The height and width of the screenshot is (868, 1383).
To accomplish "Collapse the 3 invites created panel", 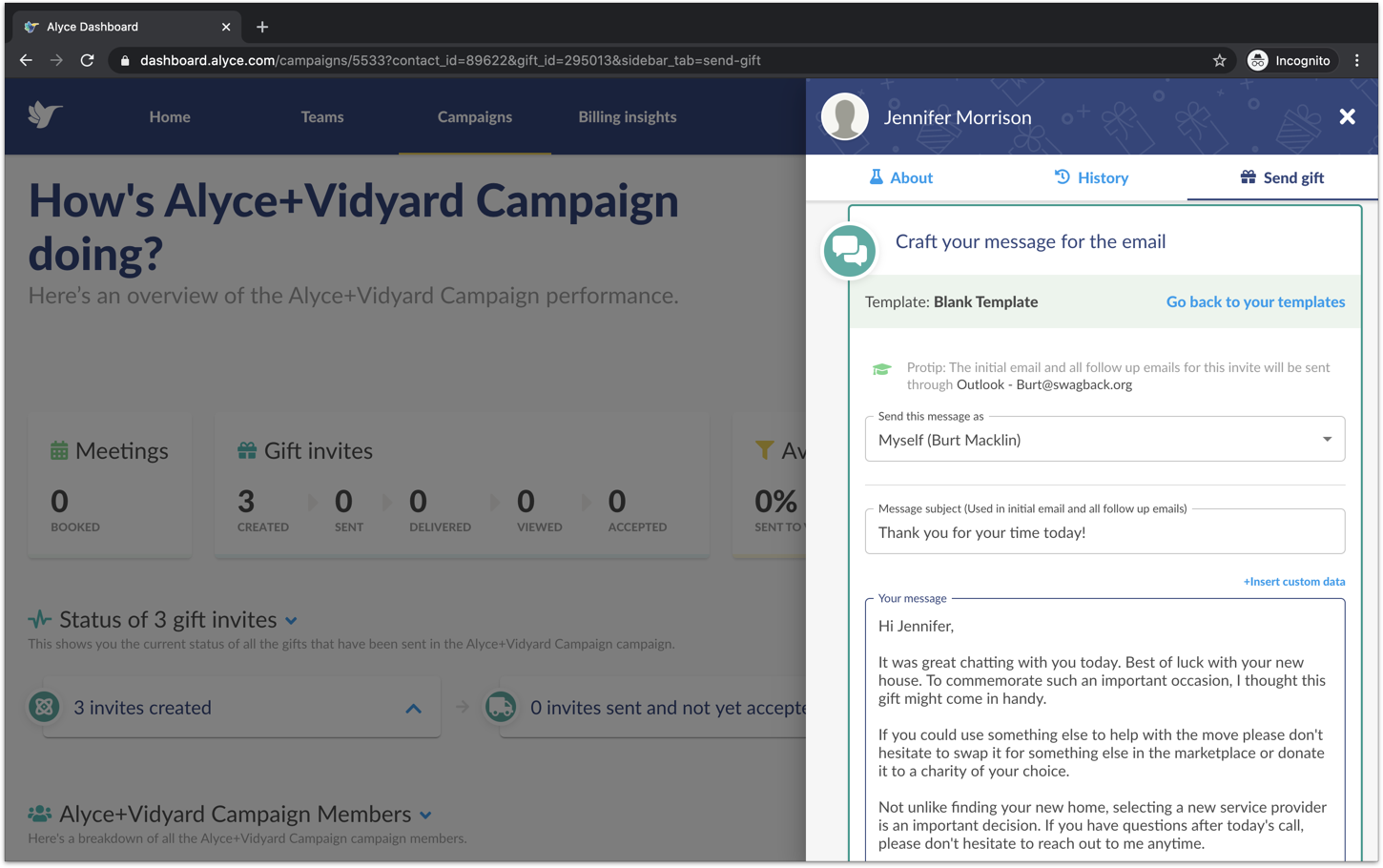I will (413, 709).
